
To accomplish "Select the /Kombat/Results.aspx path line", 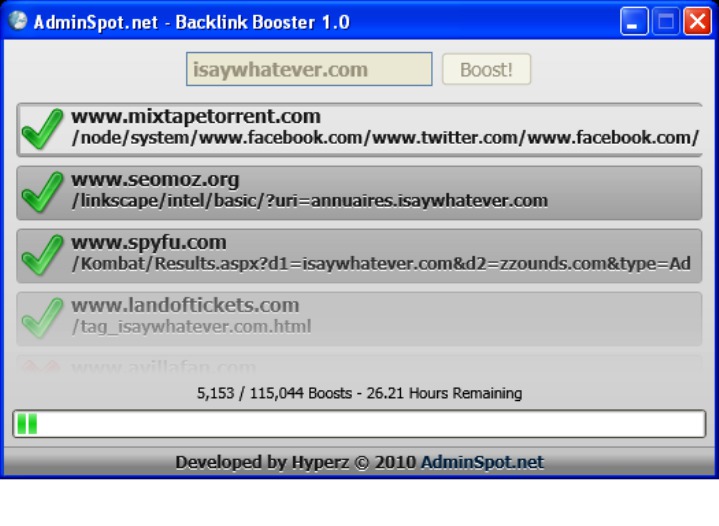I will tap(381, 264).
